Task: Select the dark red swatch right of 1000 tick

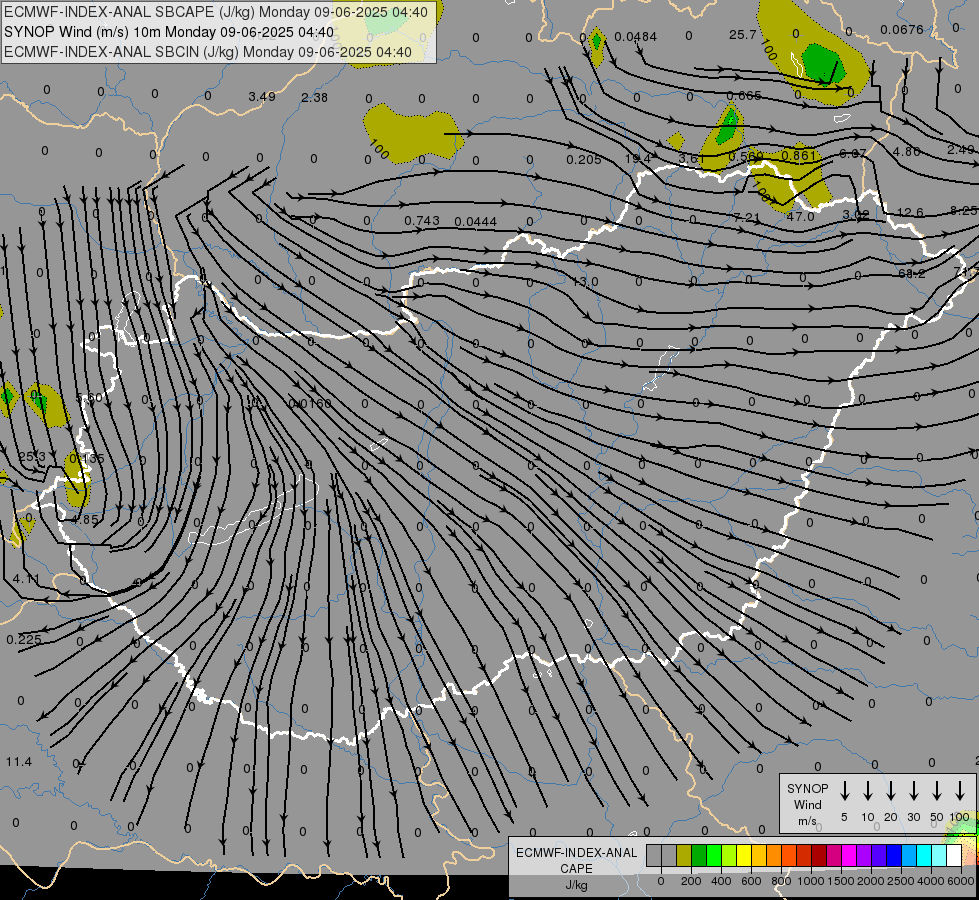Action: point(819,855)
